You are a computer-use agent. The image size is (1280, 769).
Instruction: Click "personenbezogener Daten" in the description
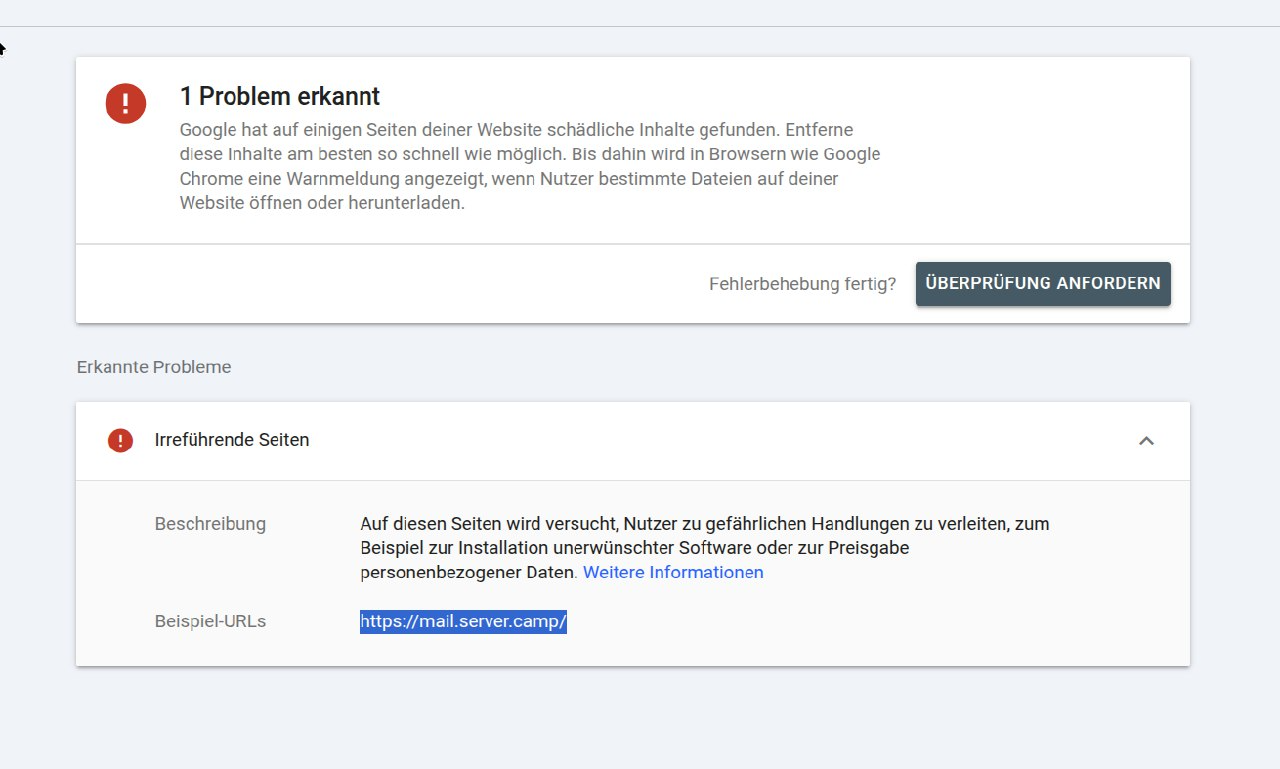tap(468, 572)
